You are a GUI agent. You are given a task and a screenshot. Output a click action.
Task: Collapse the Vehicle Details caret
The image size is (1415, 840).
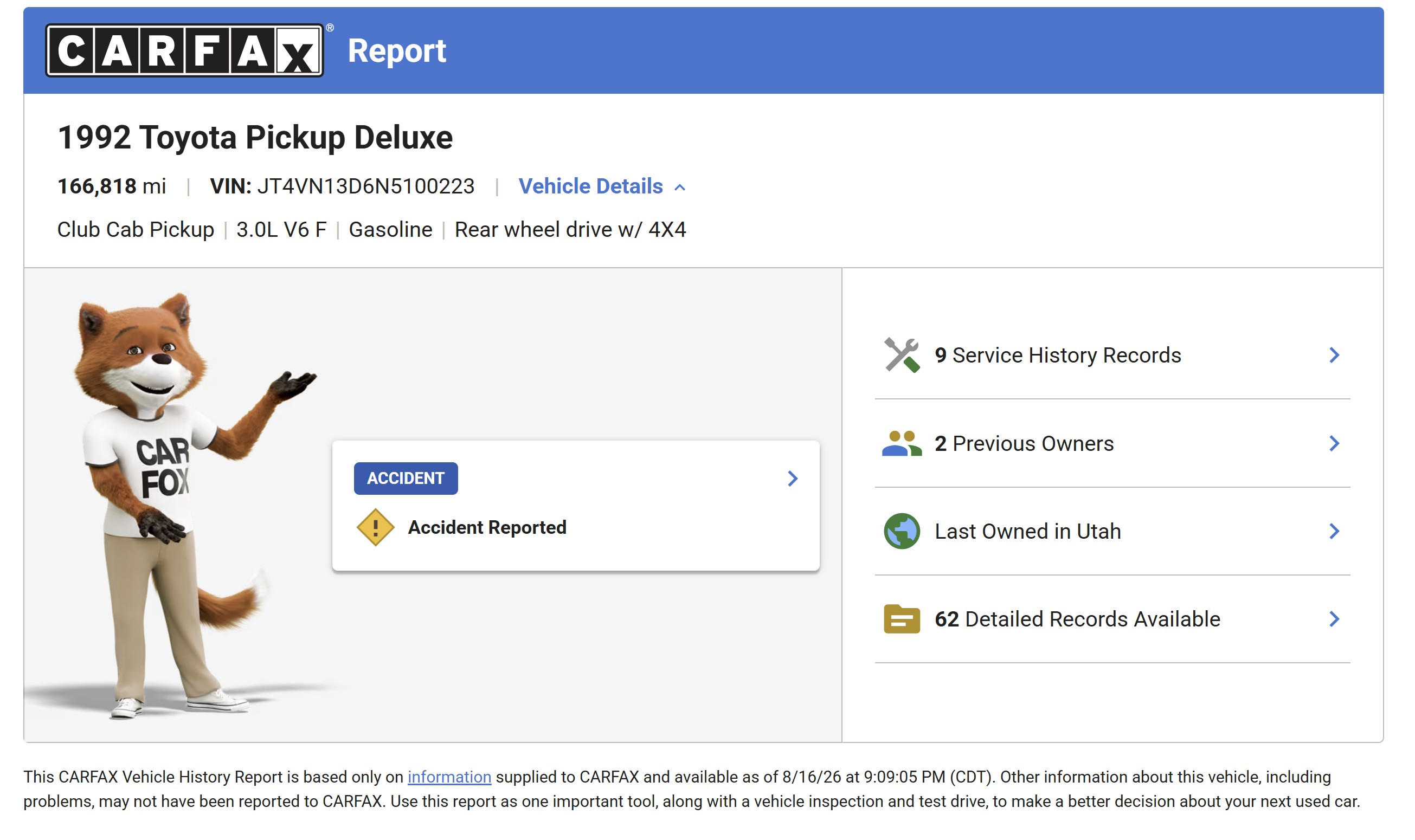coord(680,188)
